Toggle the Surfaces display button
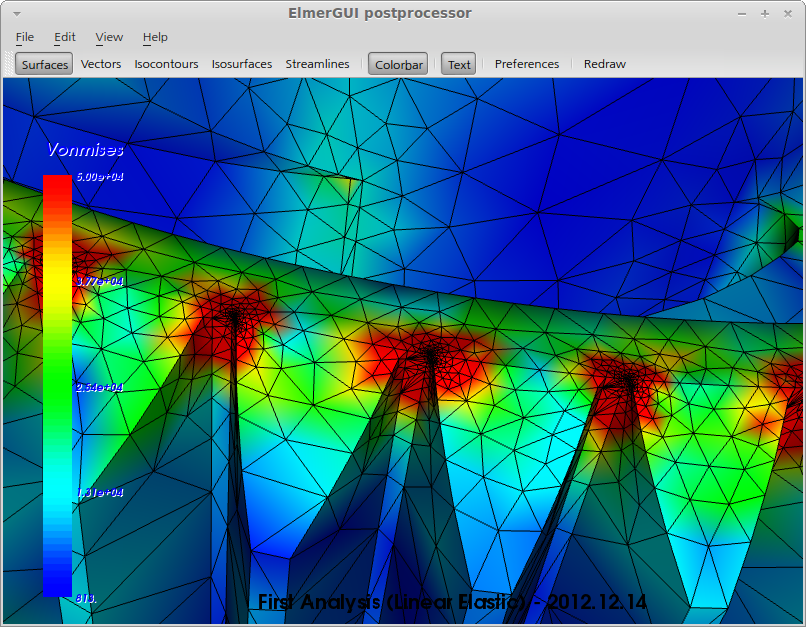Screen dimensions: 806x627 pyautogui.click(x=44, y=64)
